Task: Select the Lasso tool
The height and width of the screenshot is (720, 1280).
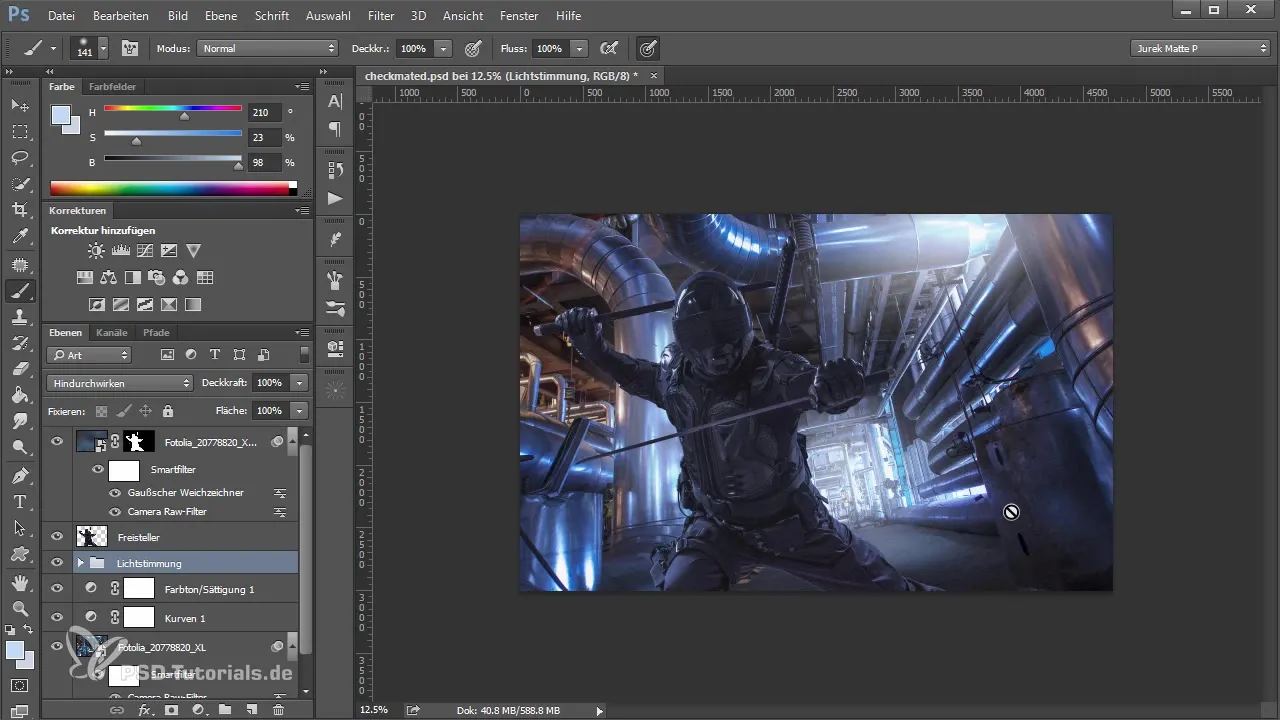Action: [19, 158]
